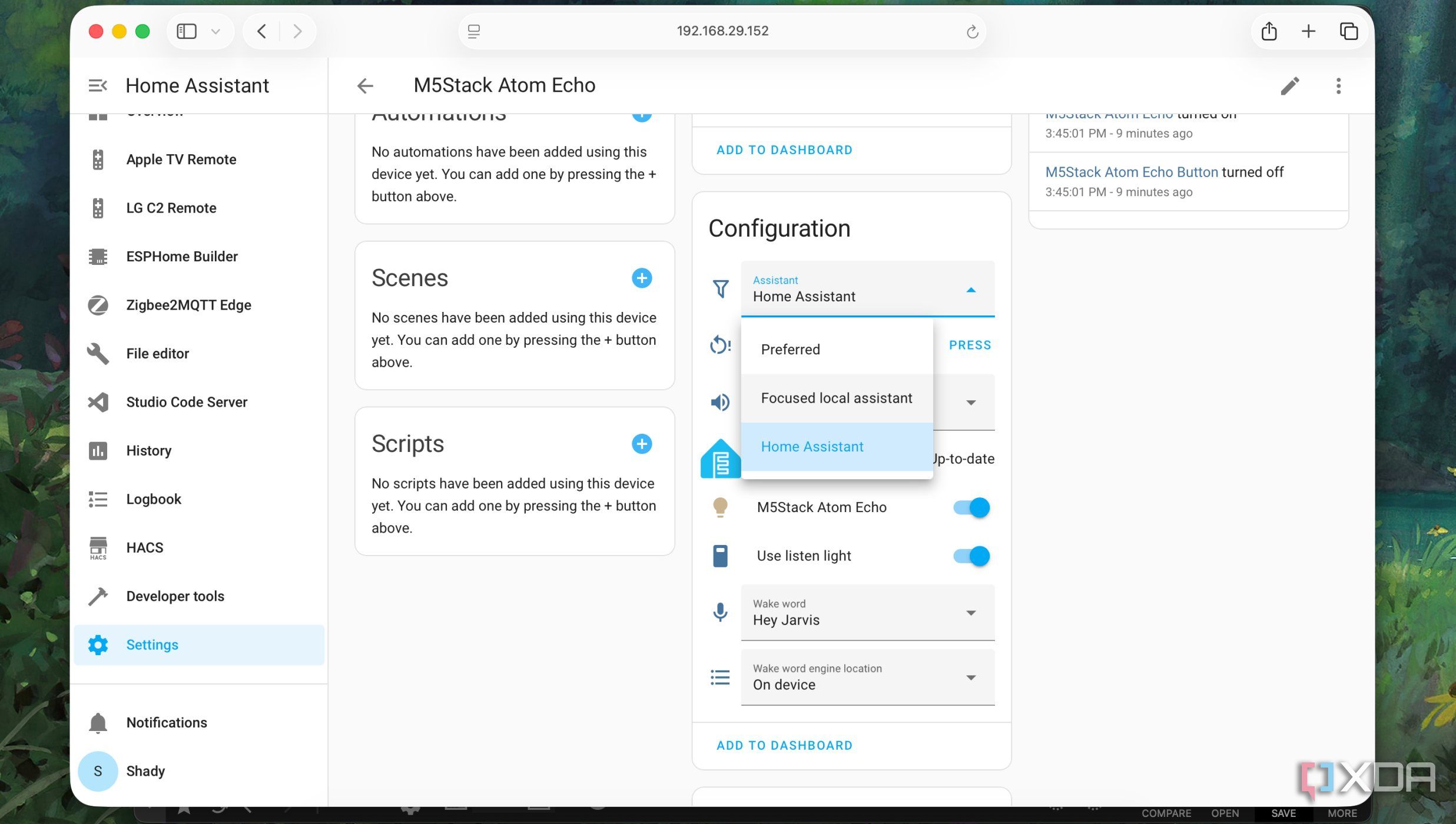Open the three-dot device menu
Screen dimensions: 1456x824
click(x=1338, y=86)
